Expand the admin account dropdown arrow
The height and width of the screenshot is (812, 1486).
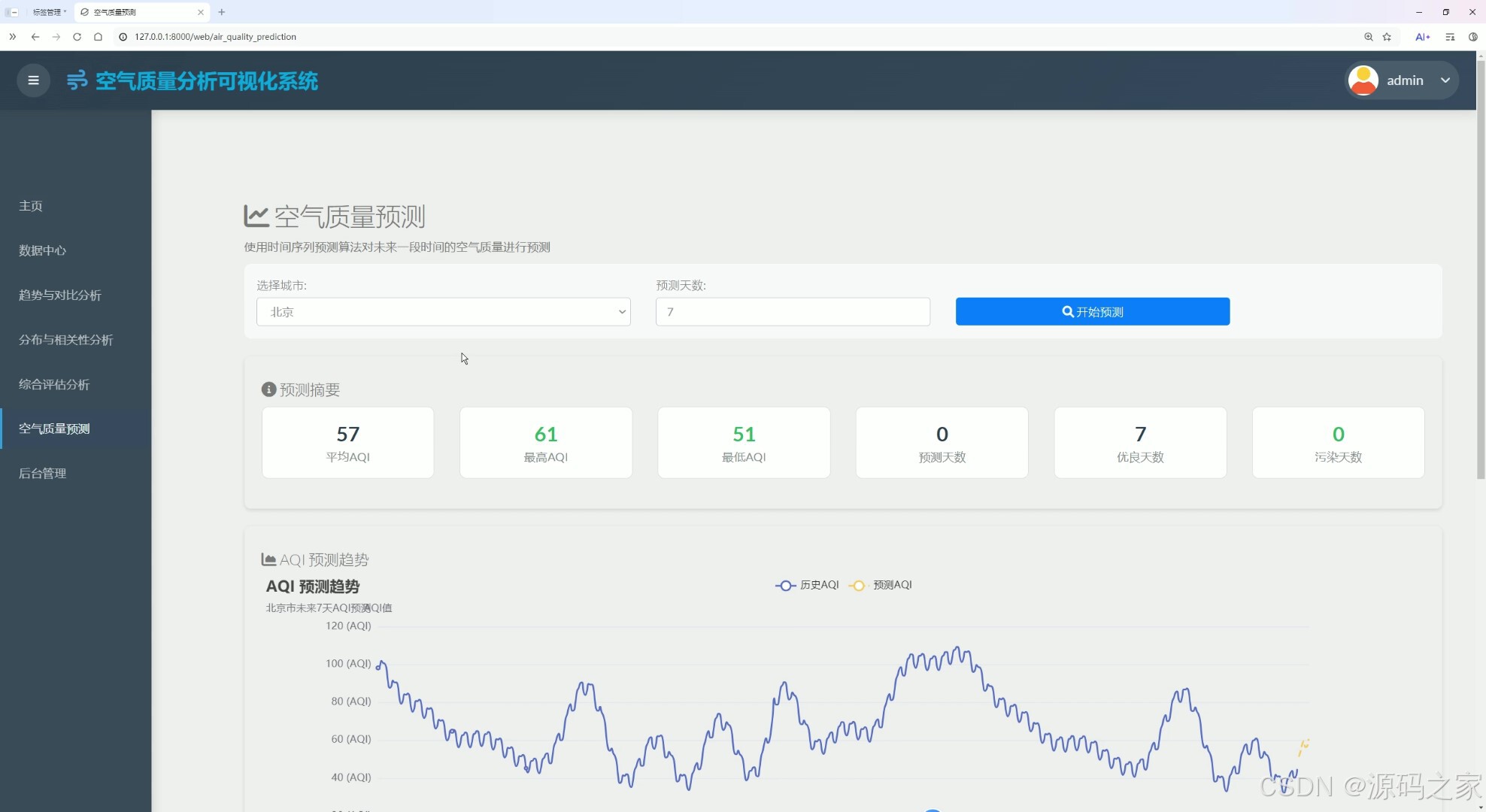1445,80
